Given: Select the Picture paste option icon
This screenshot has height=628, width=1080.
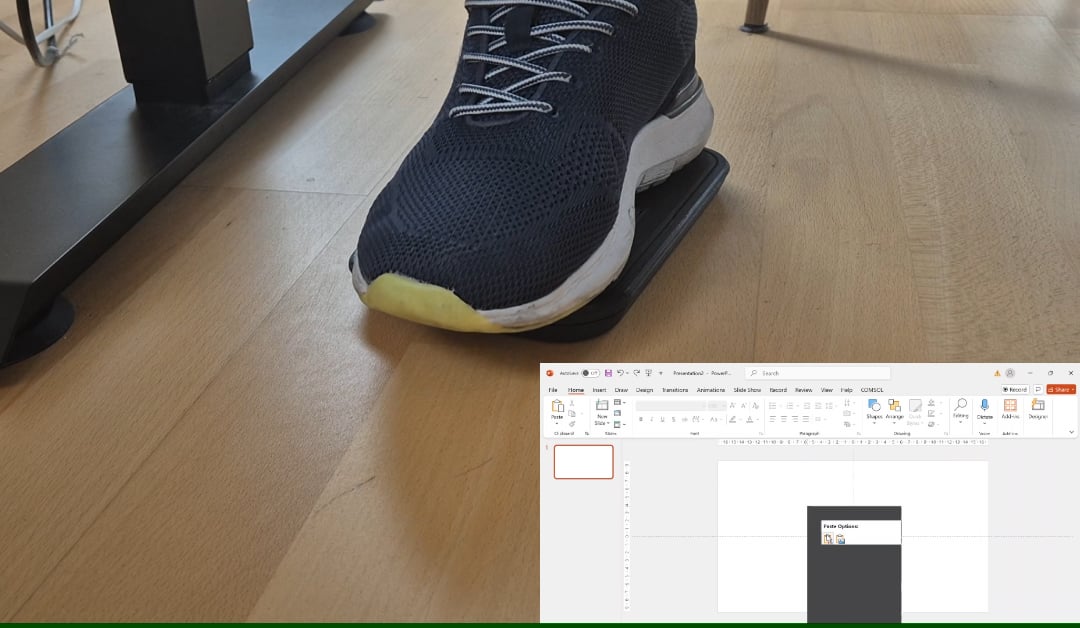Looking at the screenshot, I should point(840,539).
